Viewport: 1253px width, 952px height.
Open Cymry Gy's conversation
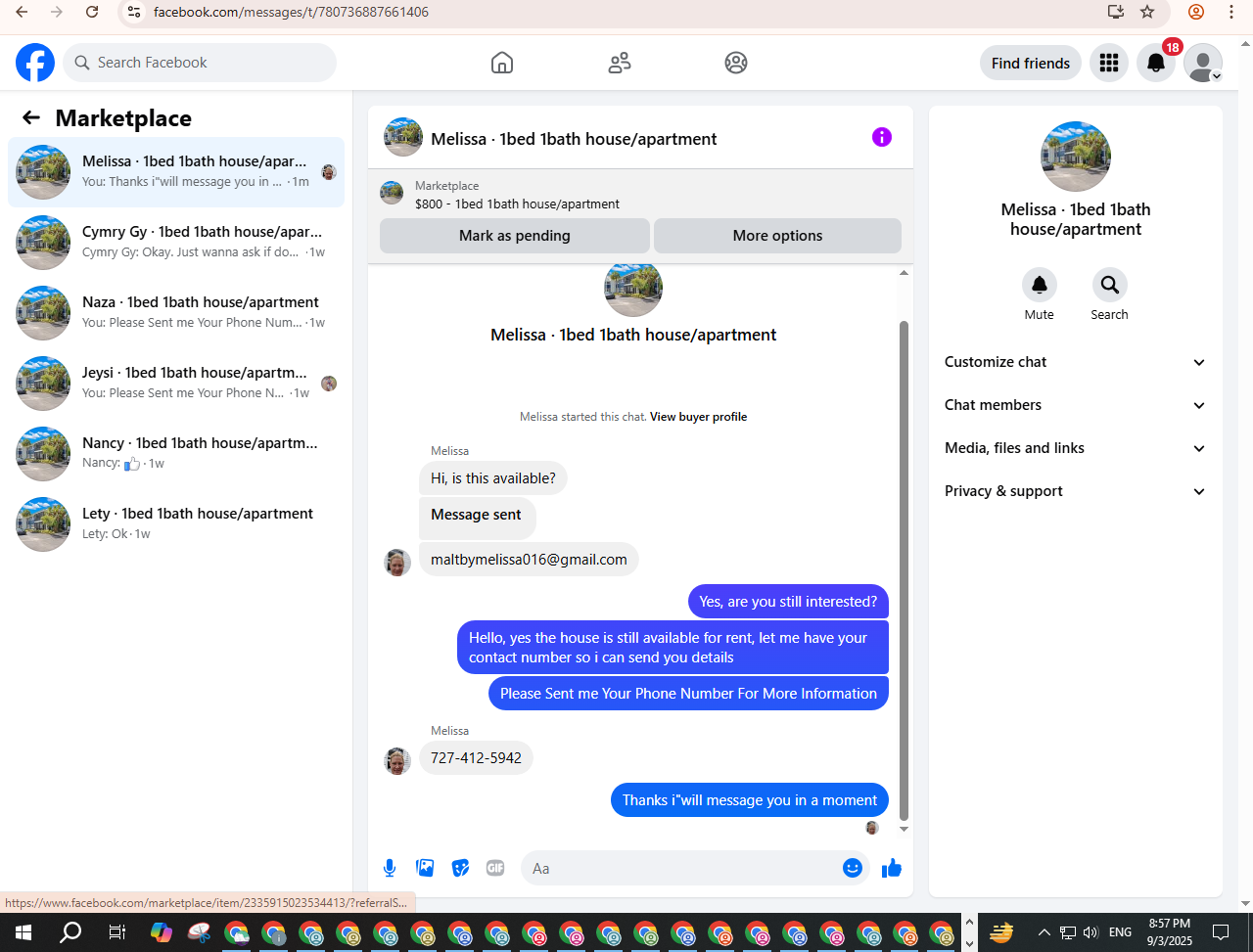(176, 243)
